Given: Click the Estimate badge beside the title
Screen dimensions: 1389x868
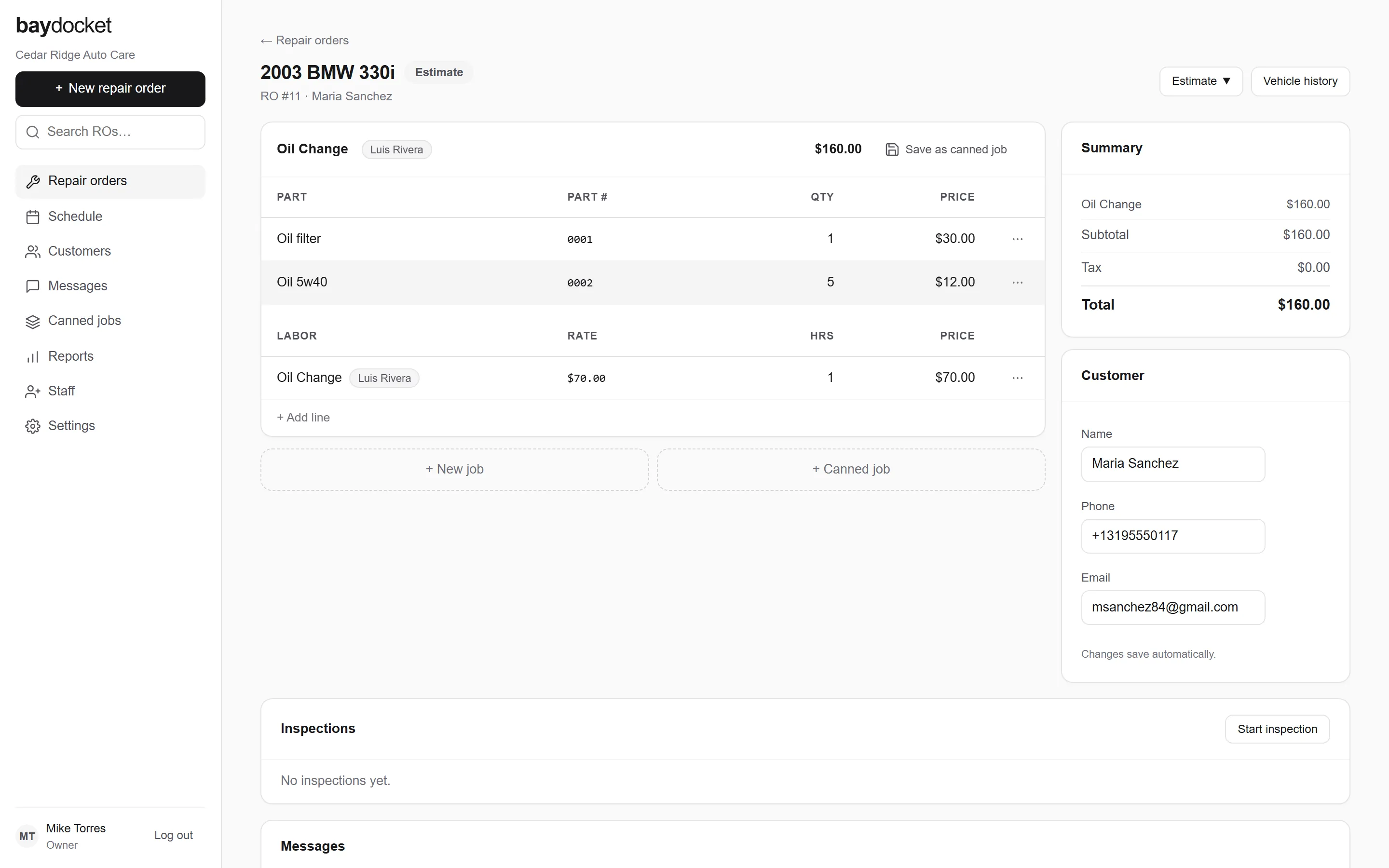Looking at the screenshot, I should pyautogui.click(x=439, y=72).
